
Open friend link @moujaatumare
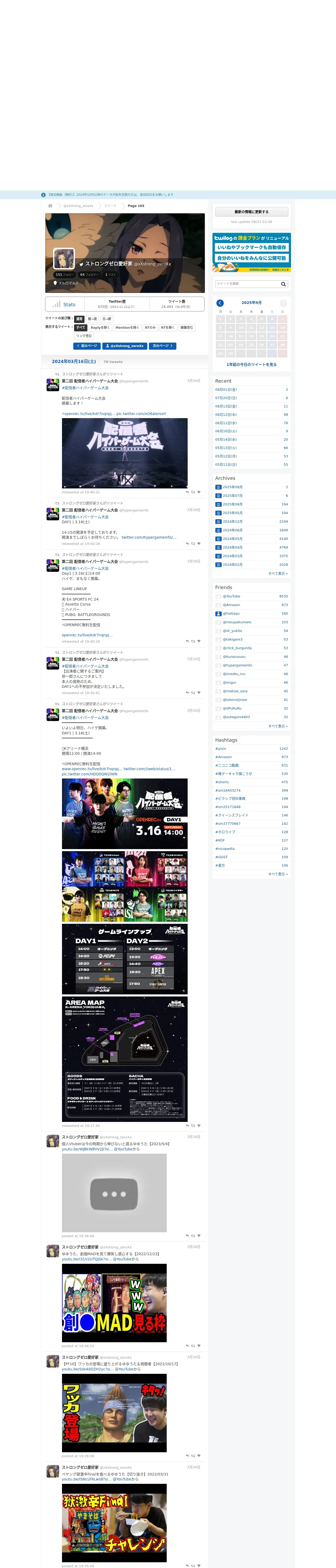(x=237, y=622)
